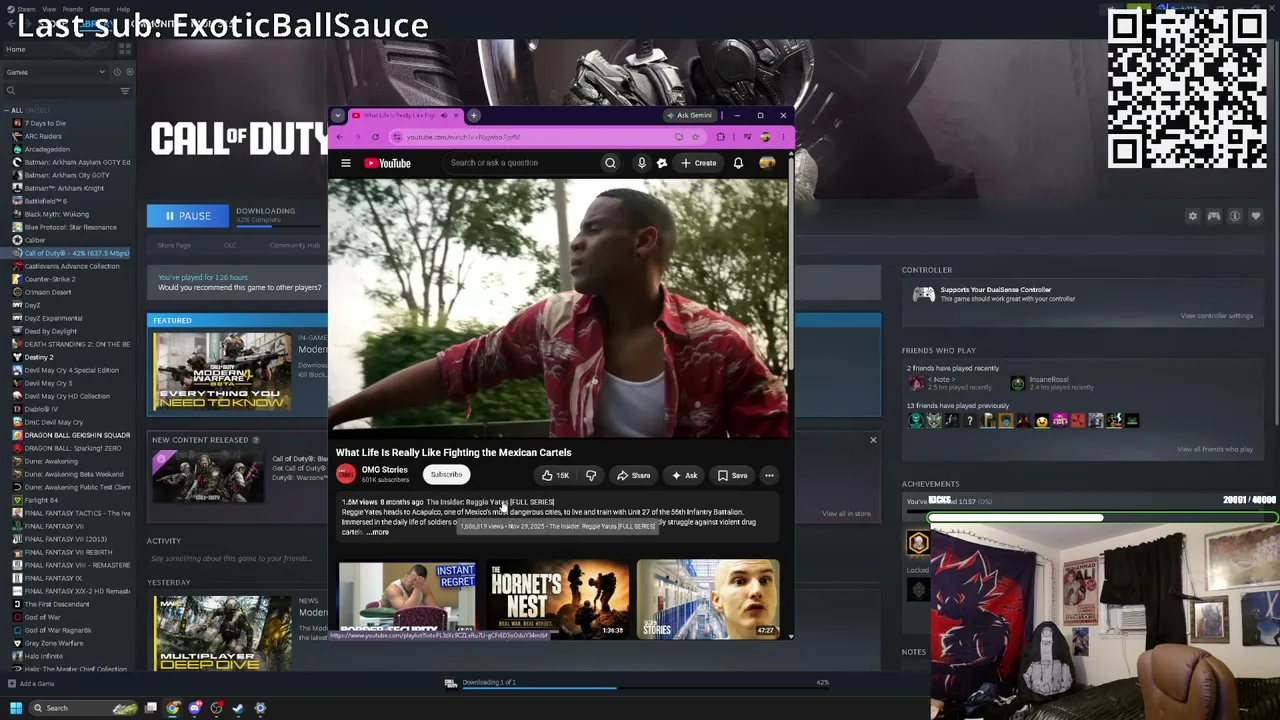Select 7 Days to Die in library
Screen dimensions: 1280x720
(45, 123)
